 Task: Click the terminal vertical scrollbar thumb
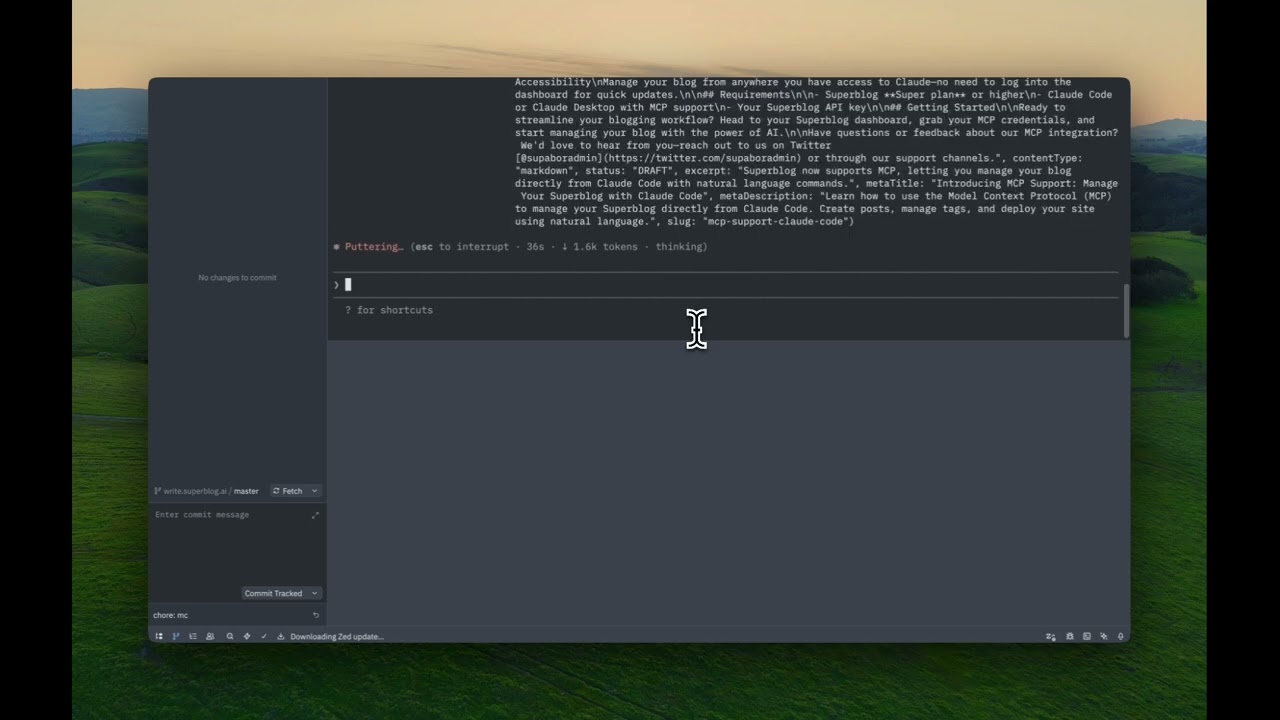1126,311
